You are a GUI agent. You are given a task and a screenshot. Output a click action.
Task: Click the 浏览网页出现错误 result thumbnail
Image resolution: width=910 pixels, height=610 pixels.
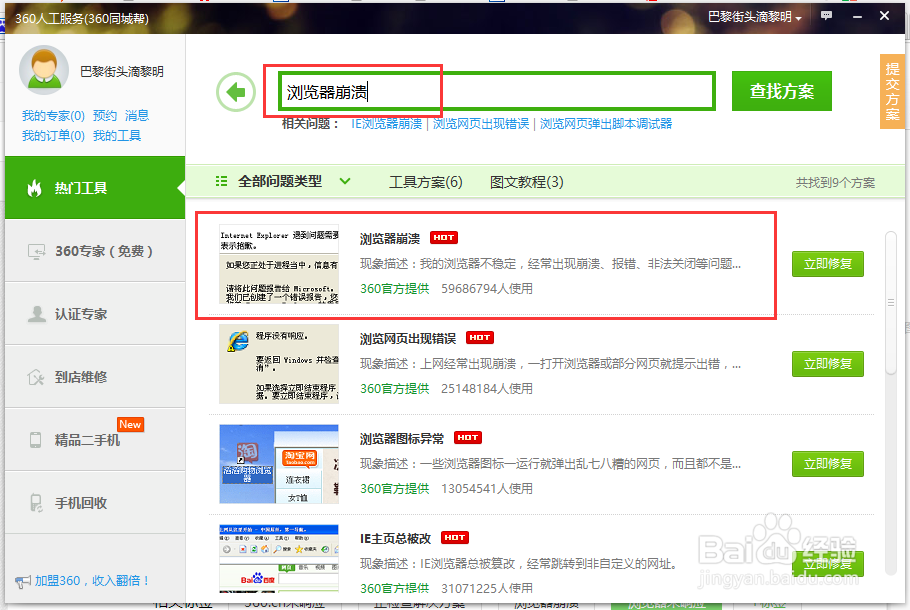[279, 364]
